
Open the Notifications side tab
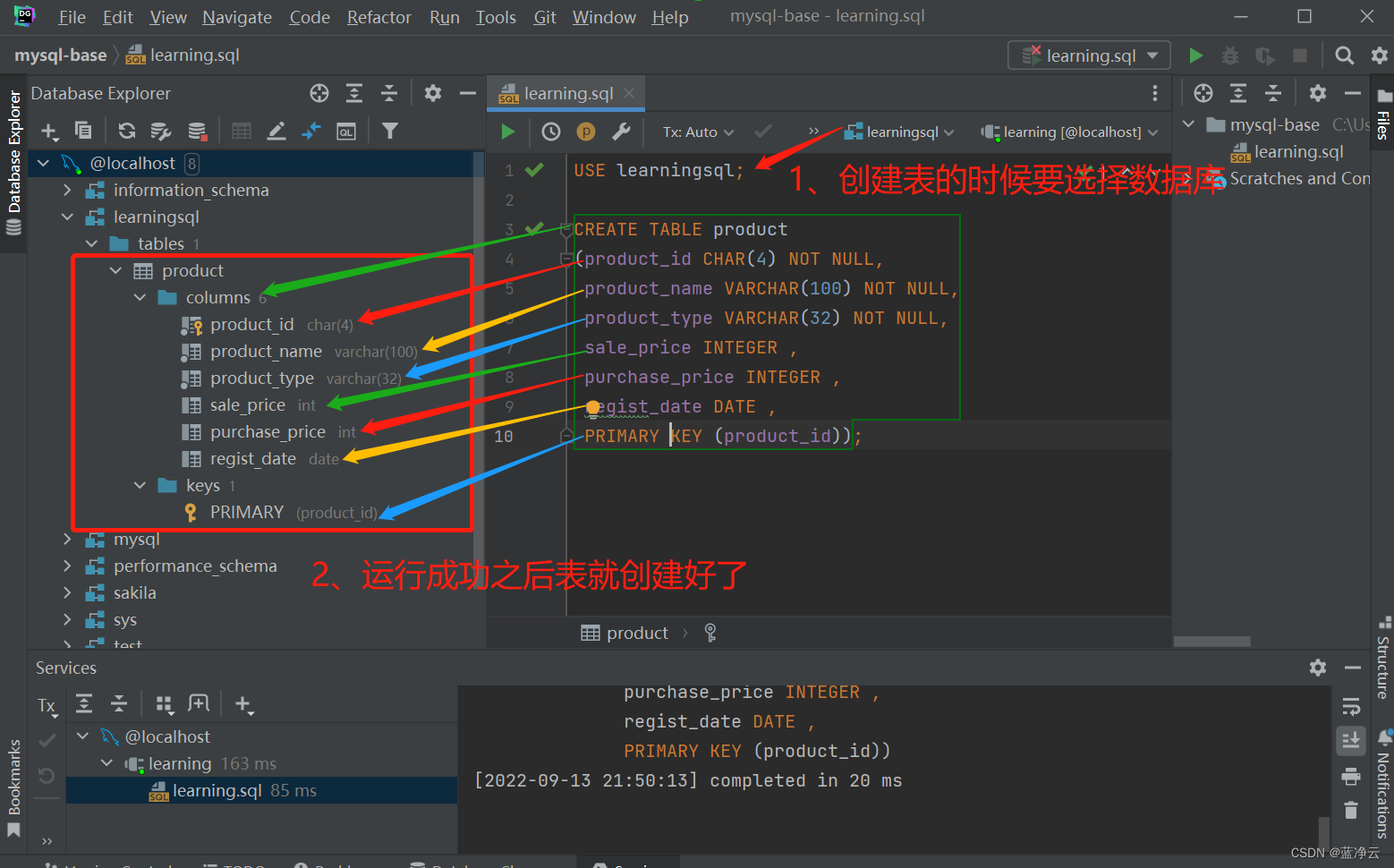tap(1383, 784)
